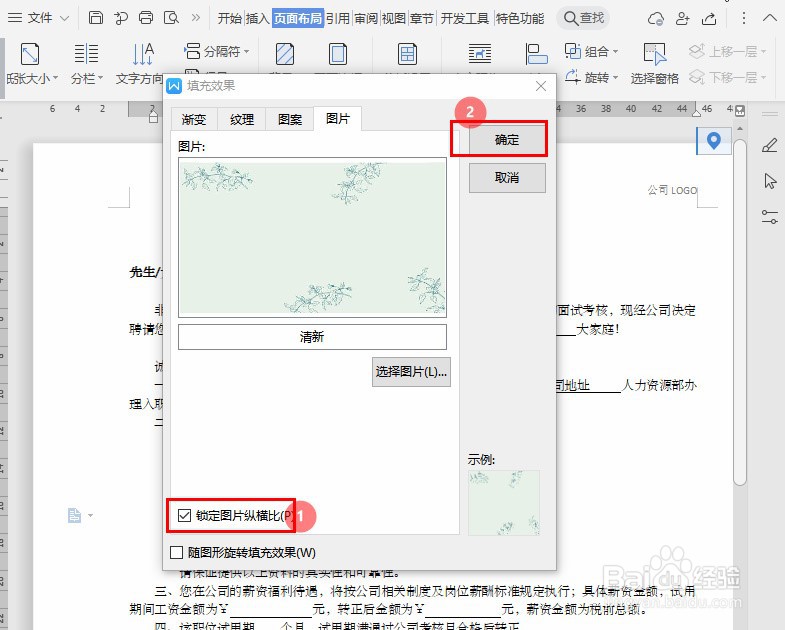Click the page border icon in the ribbon
Viewport: 785px width, 630px height.
(338, 54)
